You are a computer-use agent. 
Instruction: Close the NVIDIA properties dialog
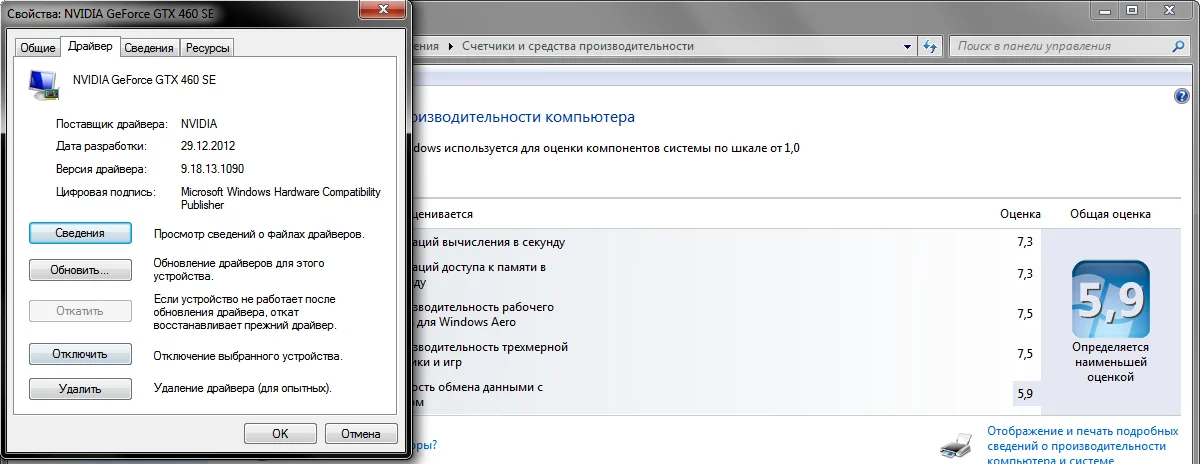tap(384, 10)
